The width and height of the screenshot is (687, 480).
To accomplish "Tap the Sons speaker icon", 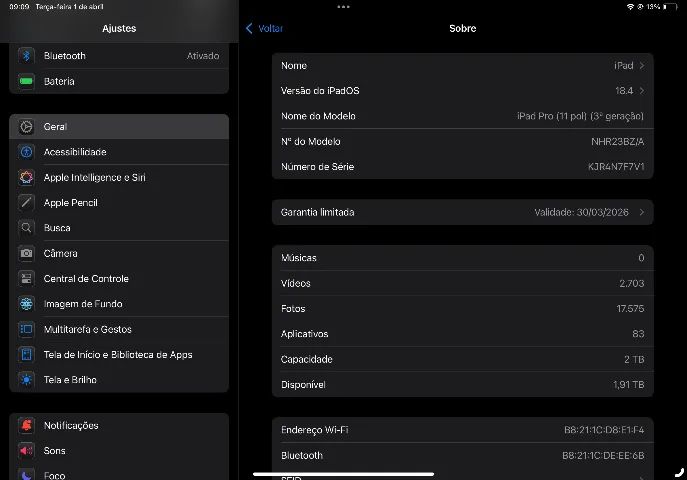I will pos(26,451).
